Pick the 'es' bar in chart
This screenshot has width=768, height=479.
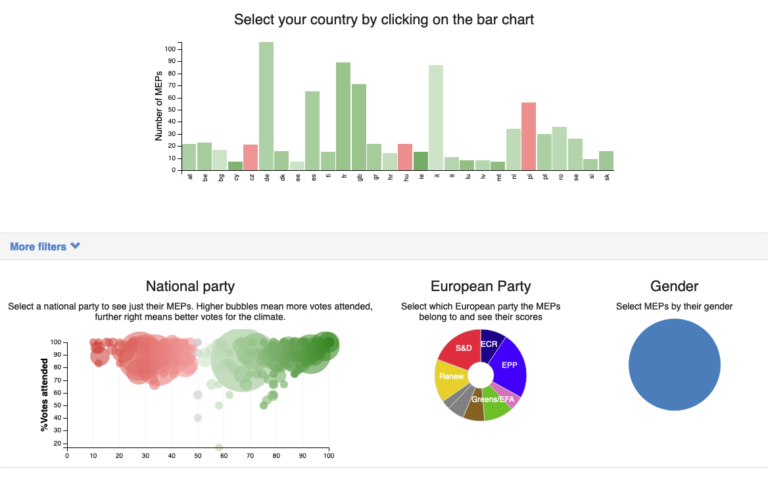[x=312, y=131]
